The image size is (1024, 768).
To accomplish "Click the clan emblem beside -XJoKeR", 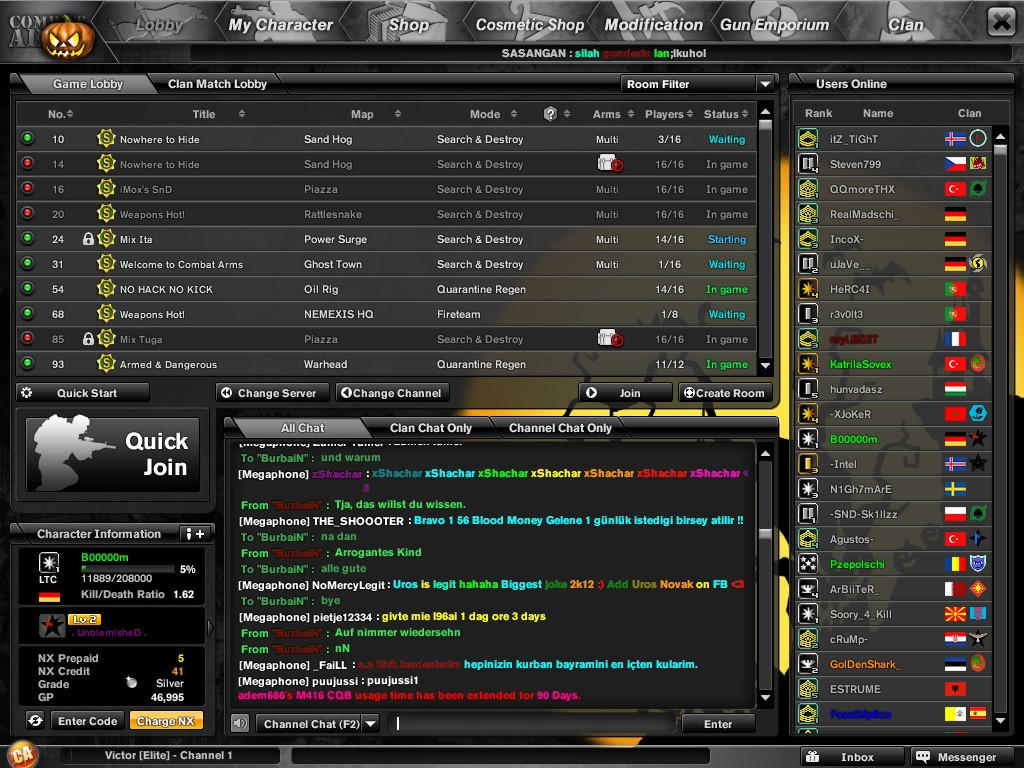I will pyautogui.click(x=978, y=413).
